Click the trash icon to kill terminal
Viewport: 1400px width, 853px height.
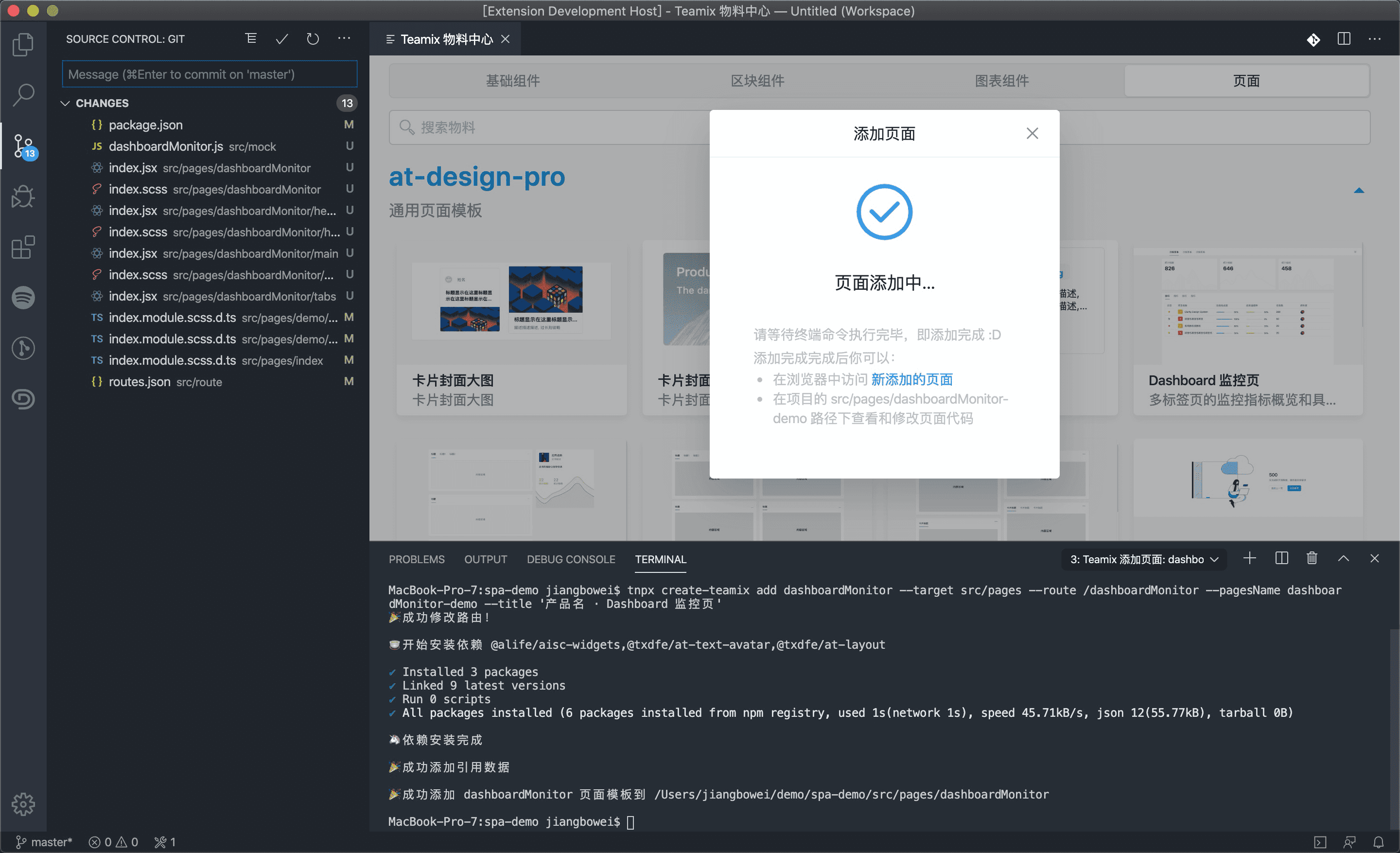pos(1312,558)
